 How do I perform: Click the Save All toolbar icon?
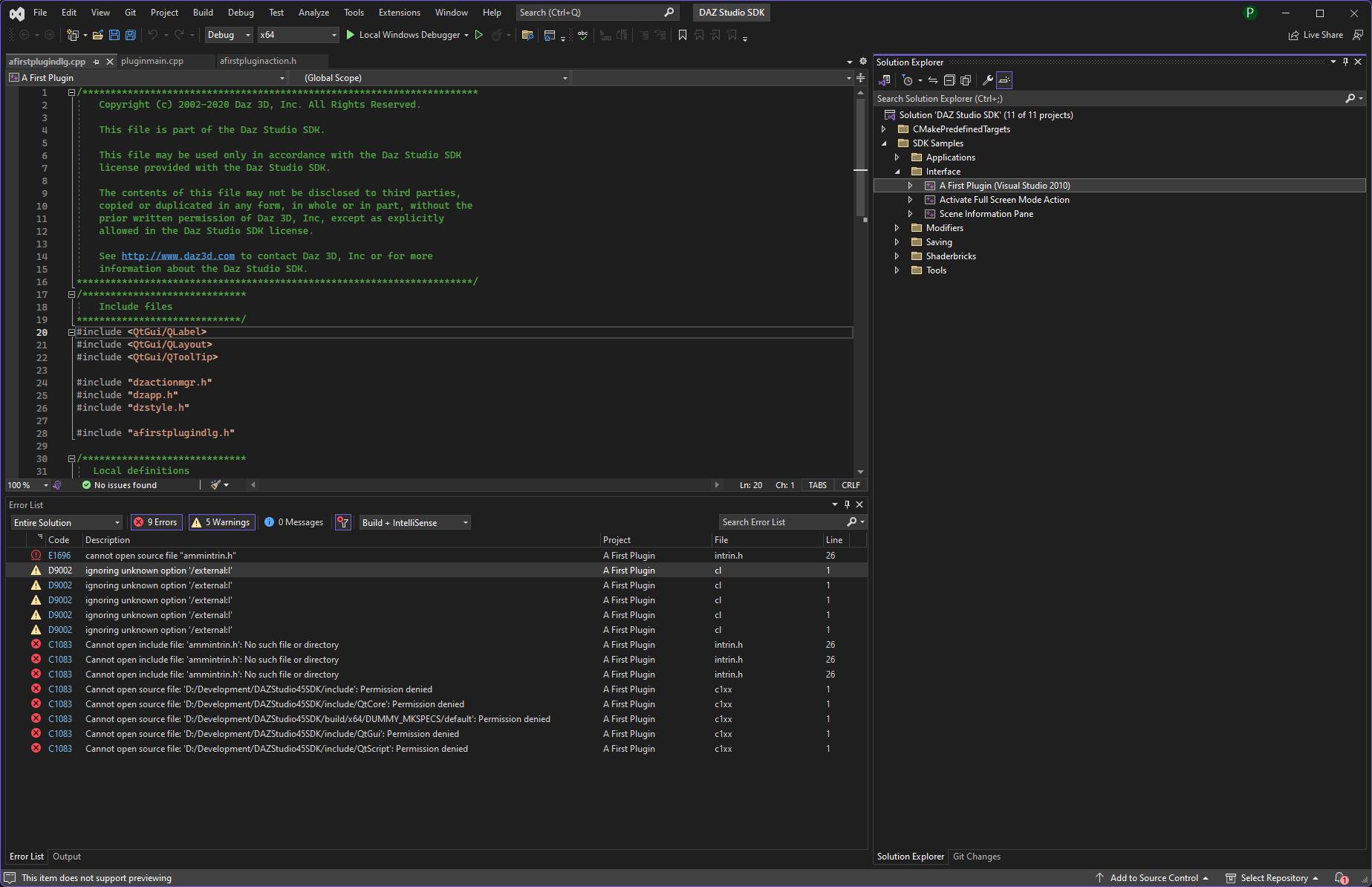(131, 35)
